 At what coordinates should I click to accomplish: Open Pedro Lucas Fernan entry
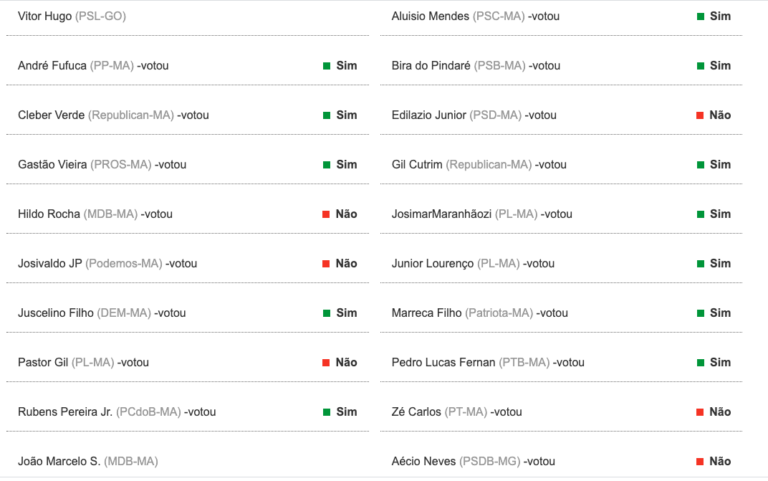[443, 362]
